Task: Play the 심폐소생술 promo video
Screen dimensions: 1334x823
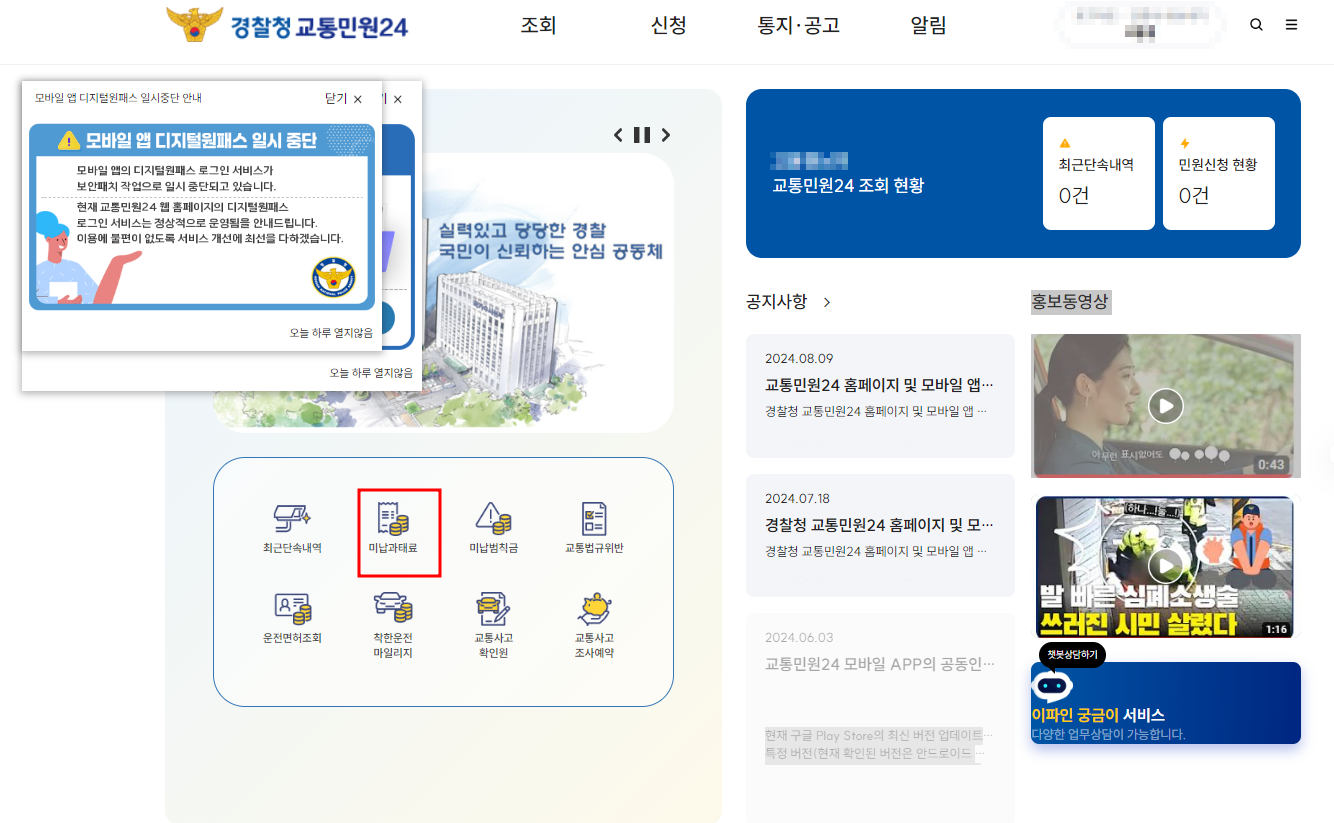Action: pyautogui.click(x=1165, y=566)
